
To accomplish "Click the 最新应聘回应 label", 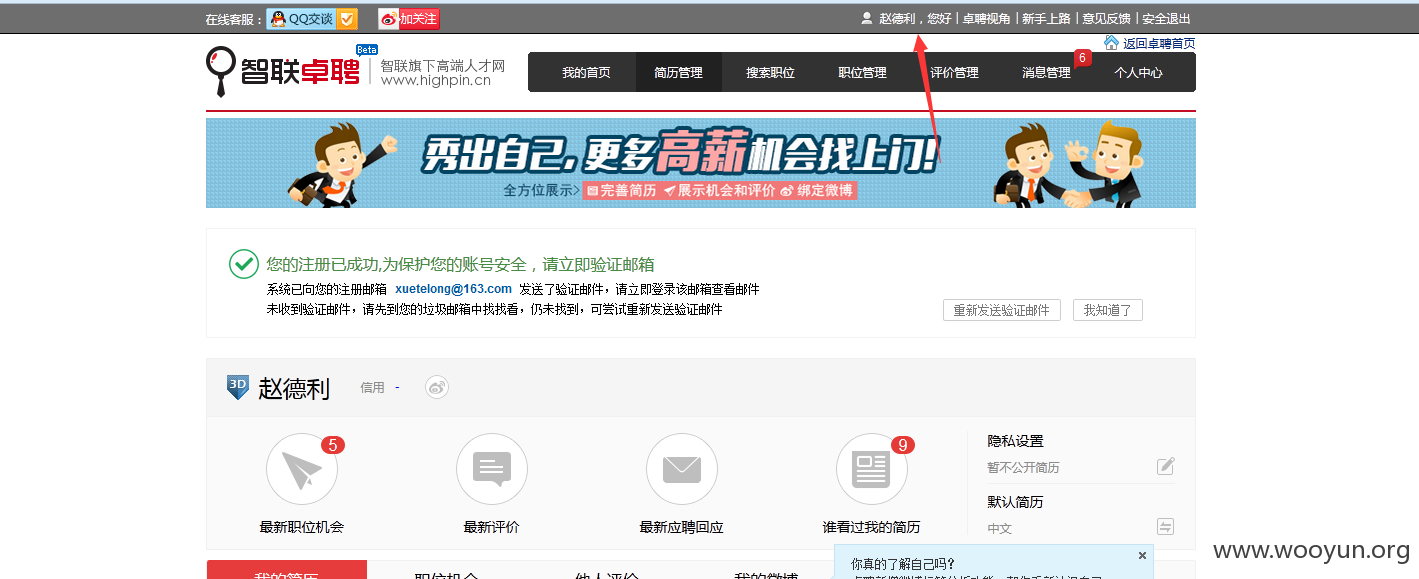I will [x=681, y=527].
